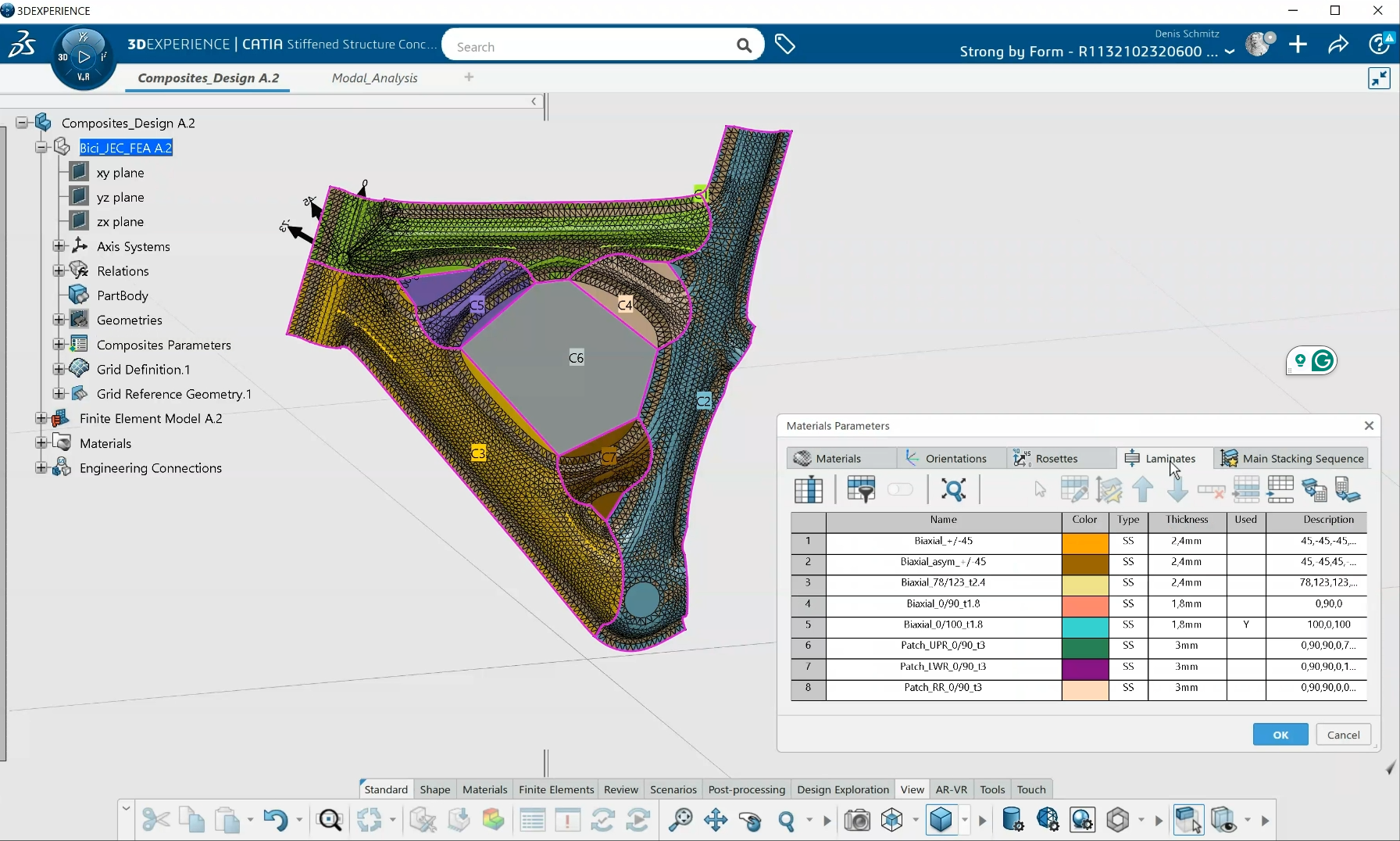Enable the edit laminate table tool

[x=1074, y=489]
